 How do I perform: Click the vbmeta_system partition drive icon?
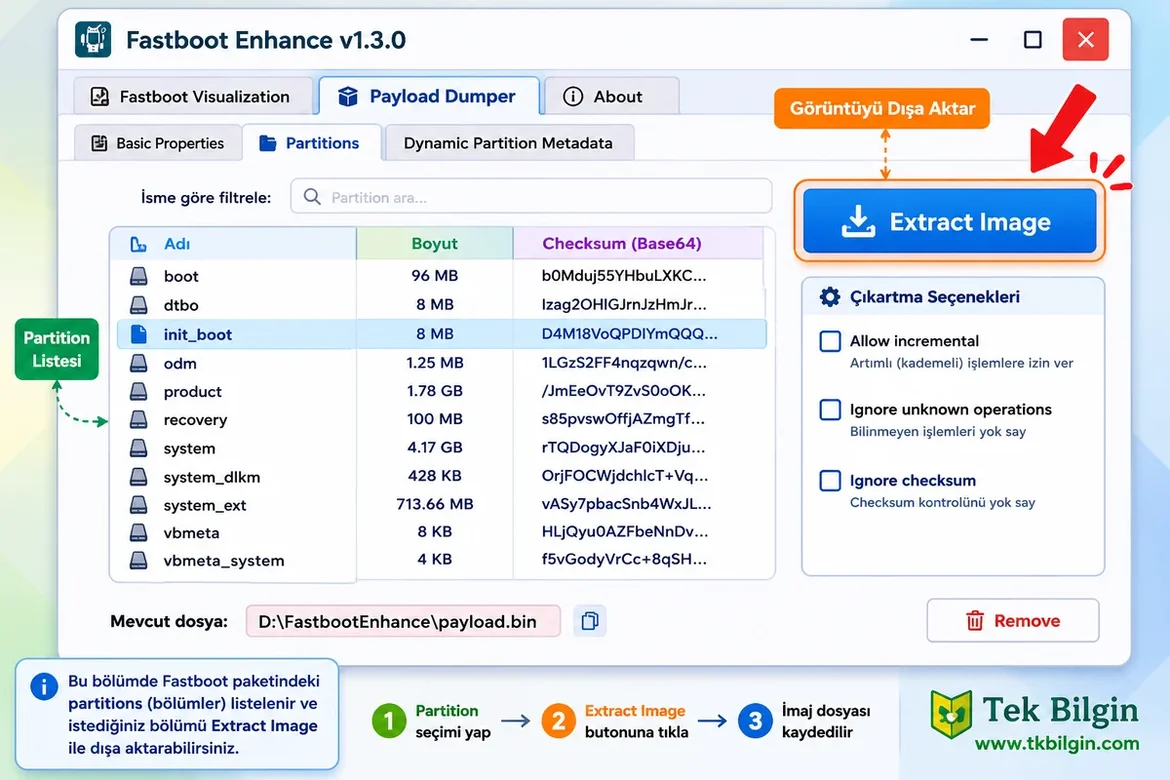pos(139,560)
